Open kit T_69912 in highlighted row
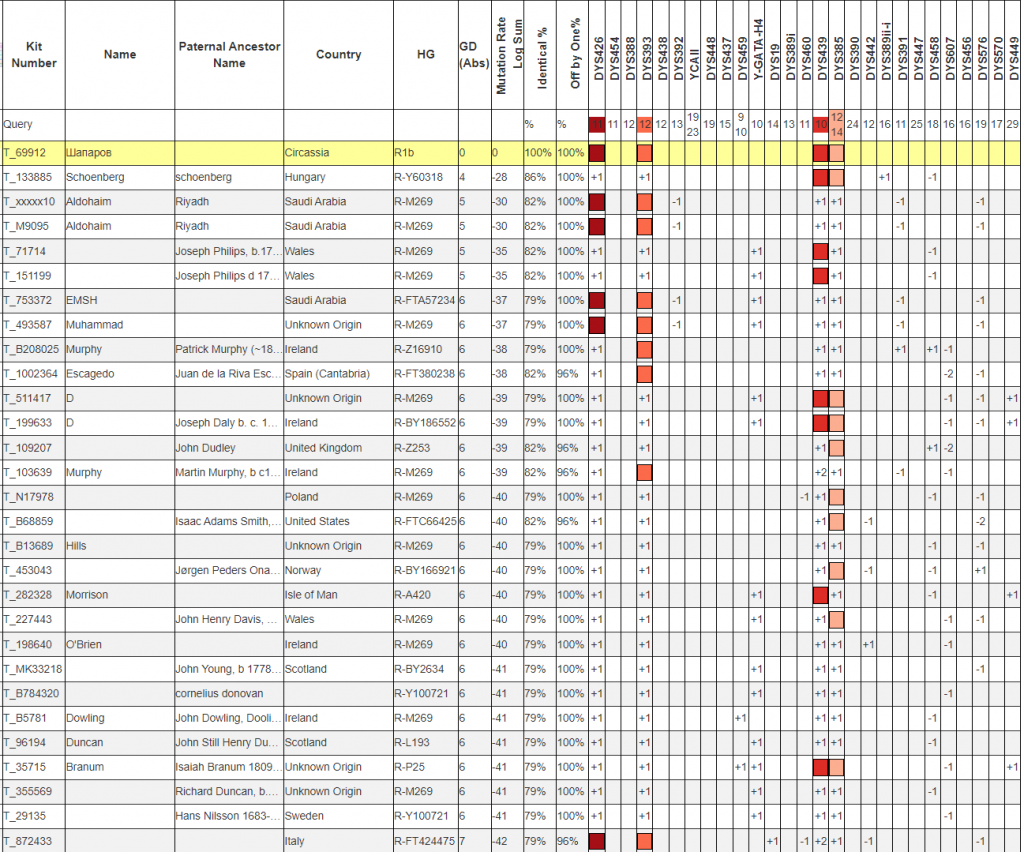This screenshot has height=852, width=1024. point(31,153)
